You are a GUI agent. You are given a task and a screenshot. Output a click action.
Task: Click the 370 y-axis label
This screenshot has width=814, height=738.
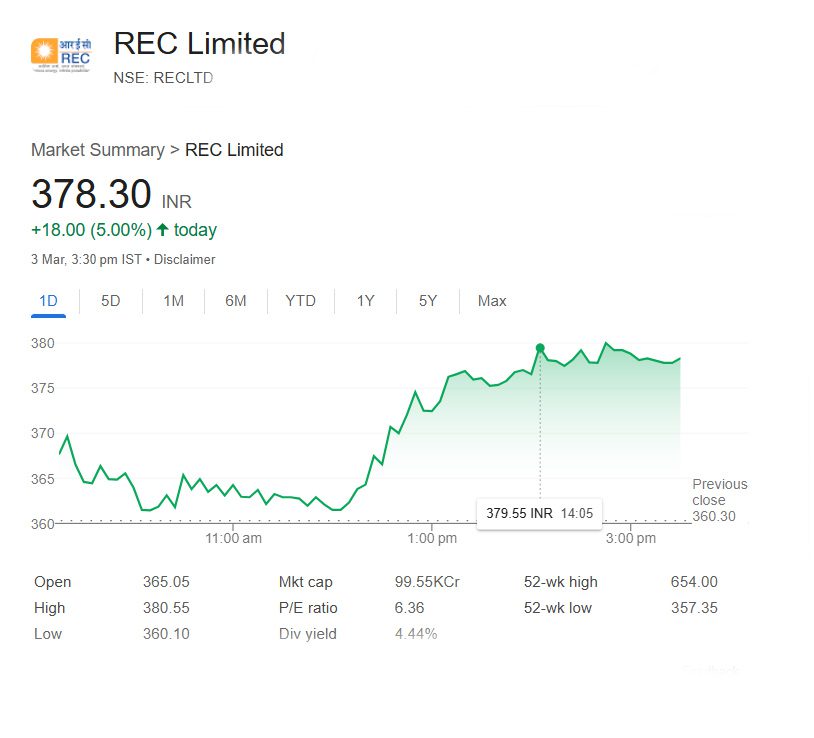43,433
